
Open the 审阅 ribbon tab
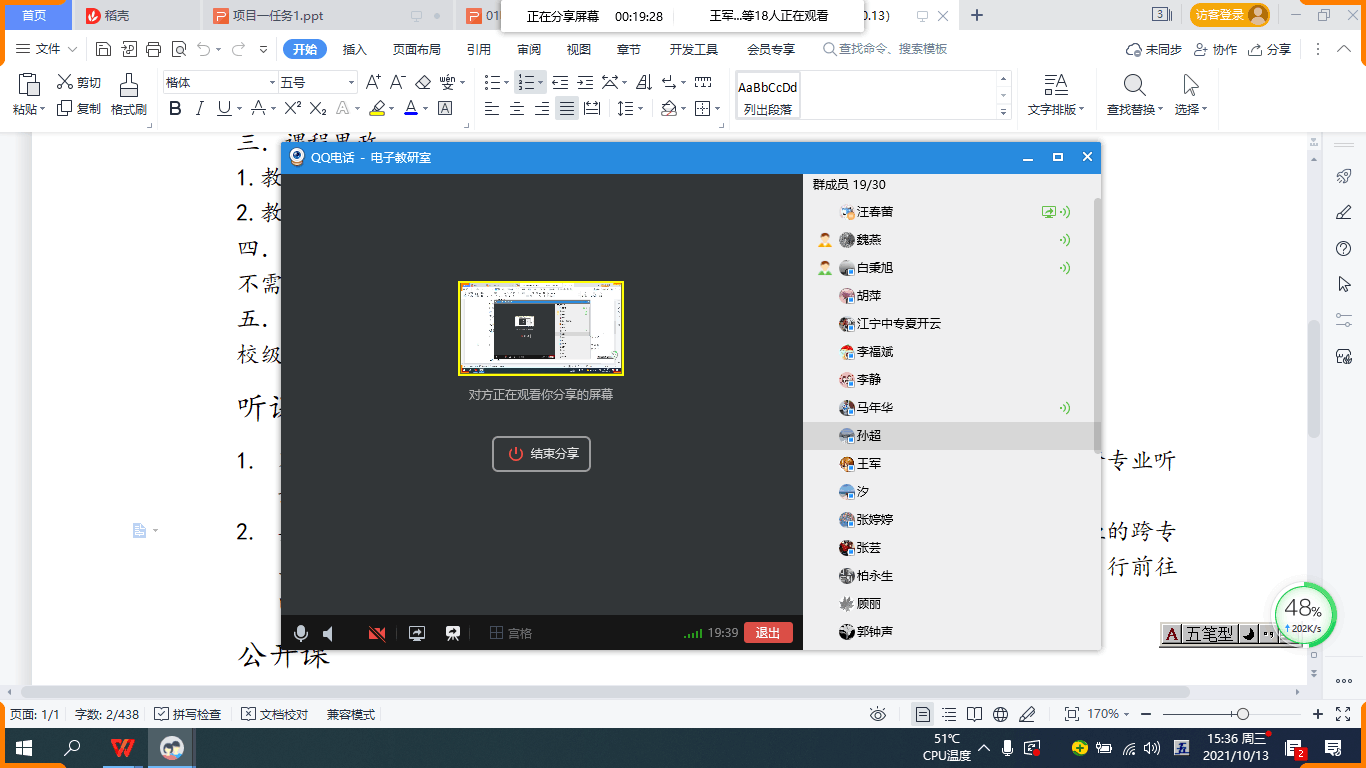pos(529,49)
